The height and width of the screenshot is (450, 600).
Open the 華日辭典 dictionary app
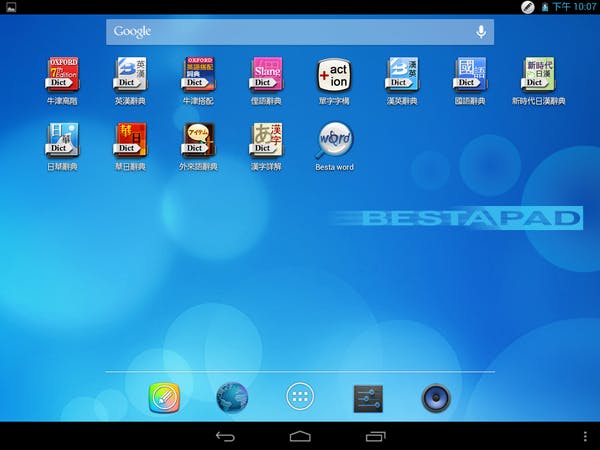click(130, 140)
